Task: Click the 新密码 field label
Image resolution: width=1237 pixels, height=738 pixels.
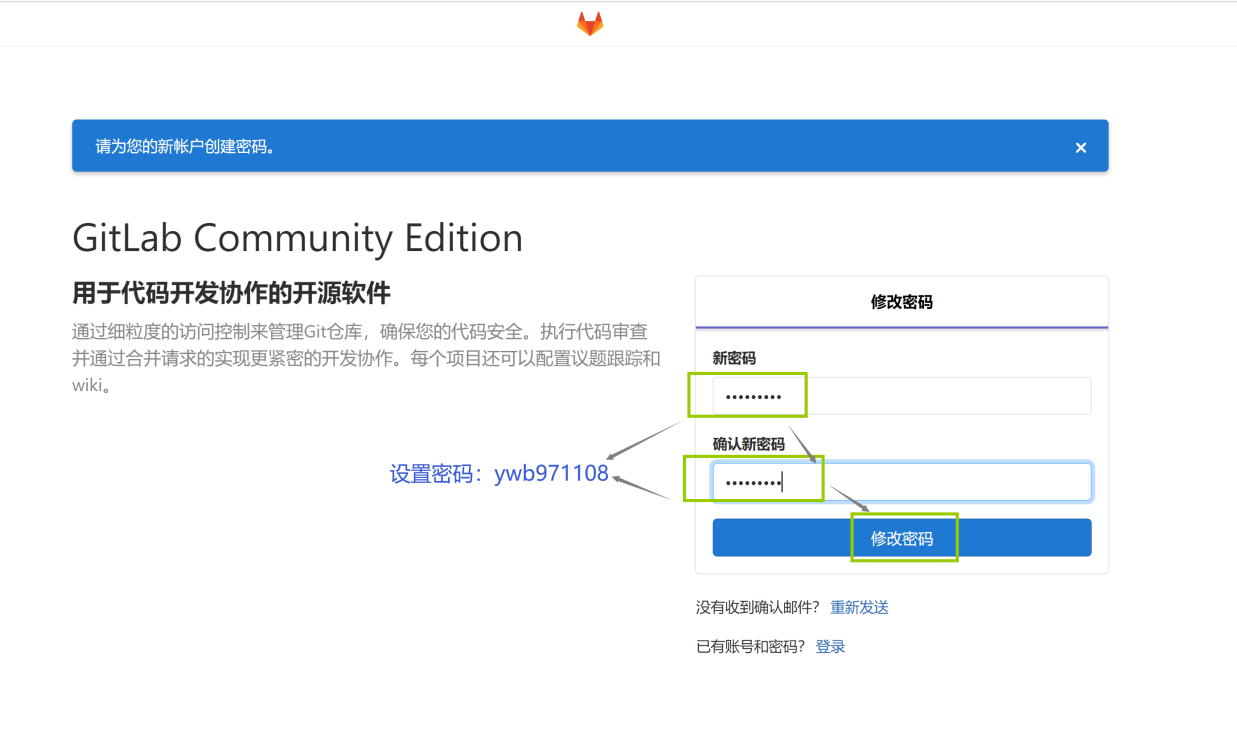Action: [734, 358]
